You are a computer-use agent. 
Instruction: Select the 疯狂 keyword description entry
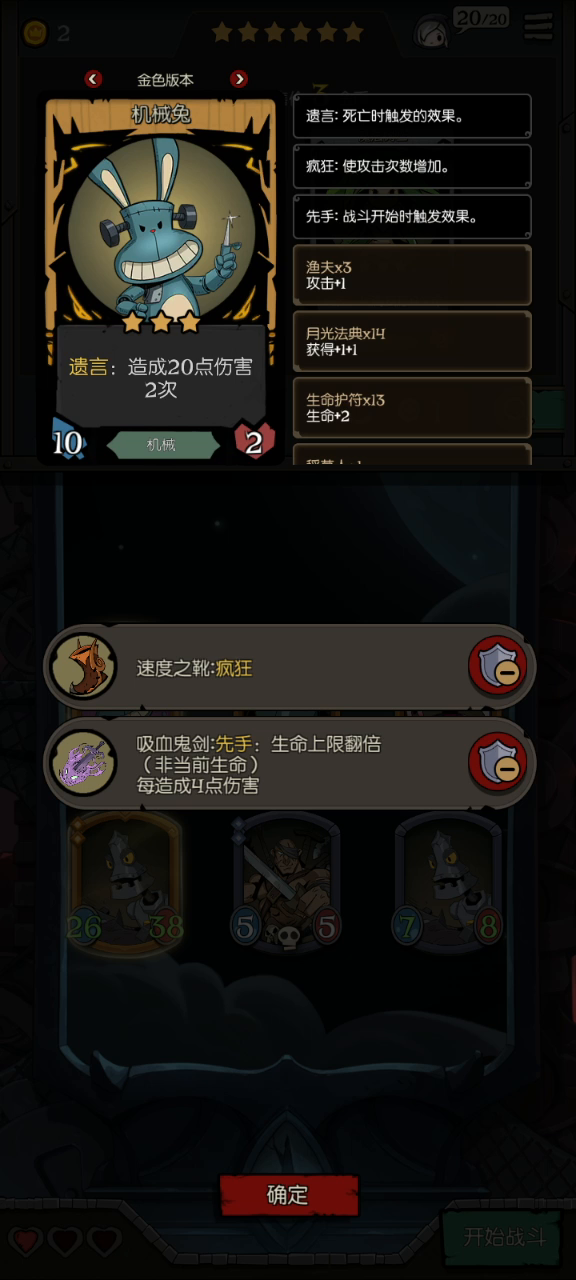click(412, 166)
